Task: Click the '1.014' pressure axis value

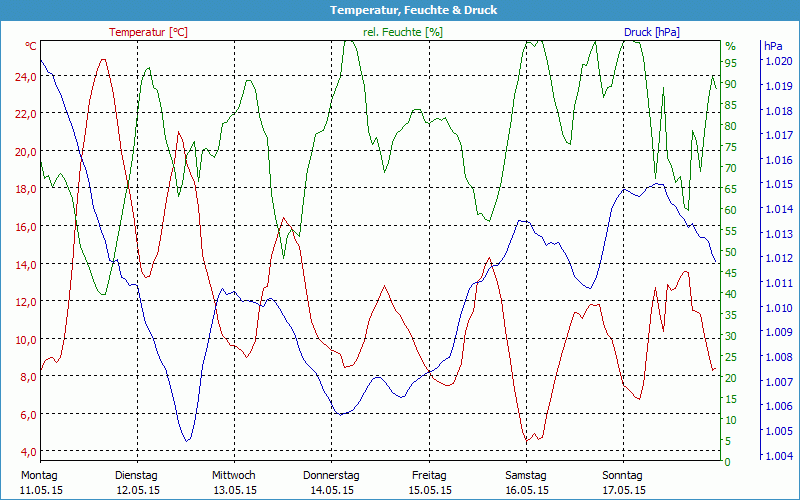Action: [x=777, y=209]
